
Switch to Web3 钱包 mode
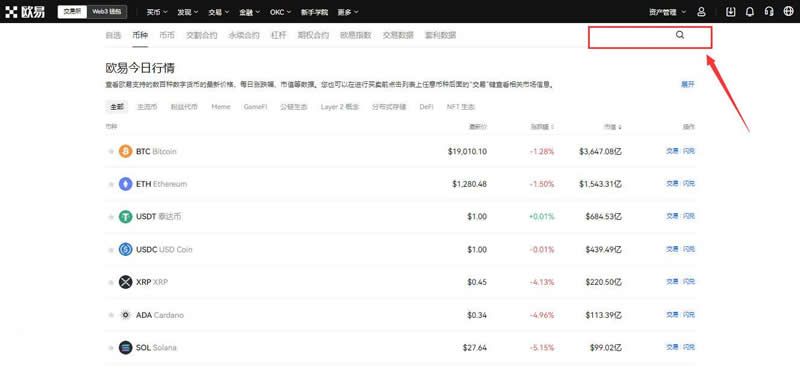107,12
